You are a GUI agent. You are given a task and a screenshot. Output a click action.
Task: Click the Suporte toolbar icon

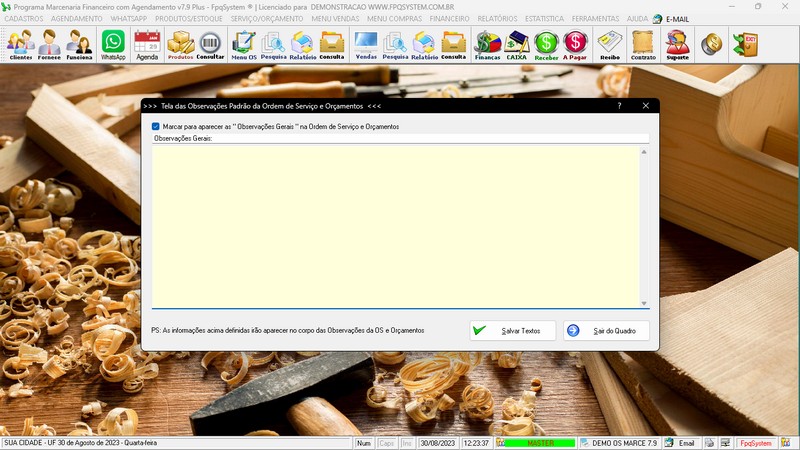(x=677, y=45)
